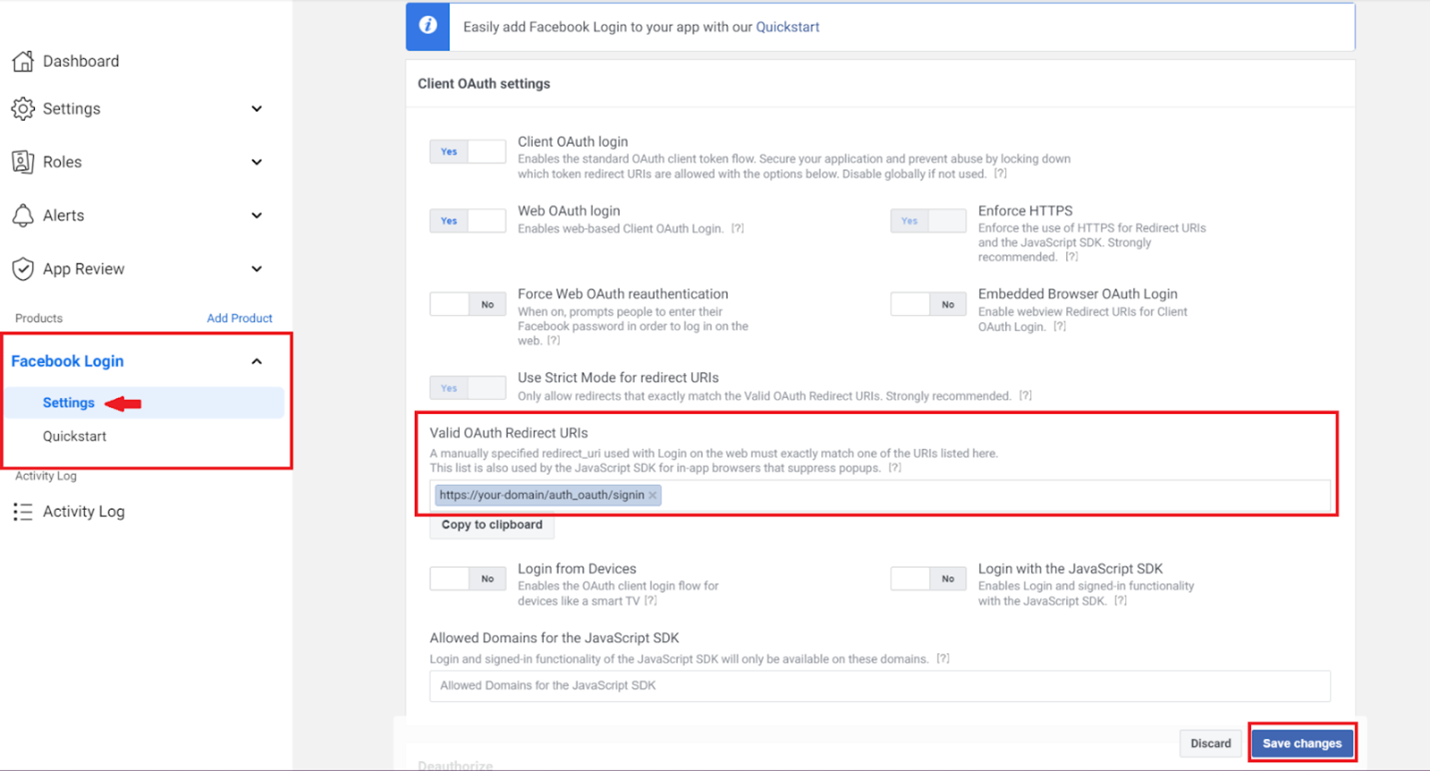Click the Client OAuth settings heading

[484, 84]
